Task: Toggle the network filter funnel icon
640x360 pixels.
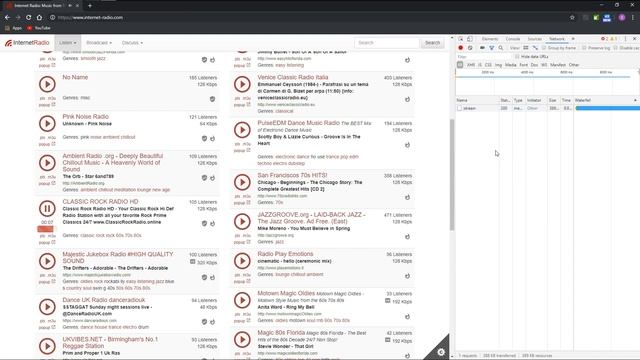Action: (491, 48)
